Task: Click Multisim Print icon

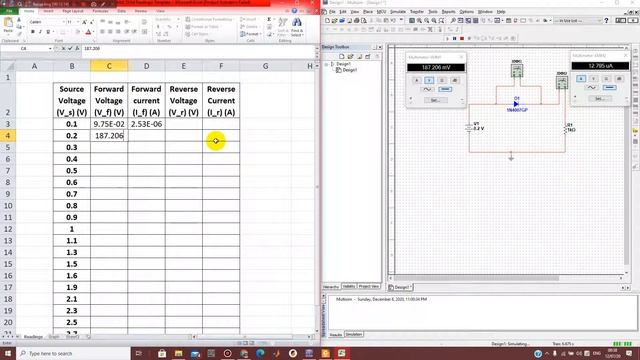Action: pos(356,20)
